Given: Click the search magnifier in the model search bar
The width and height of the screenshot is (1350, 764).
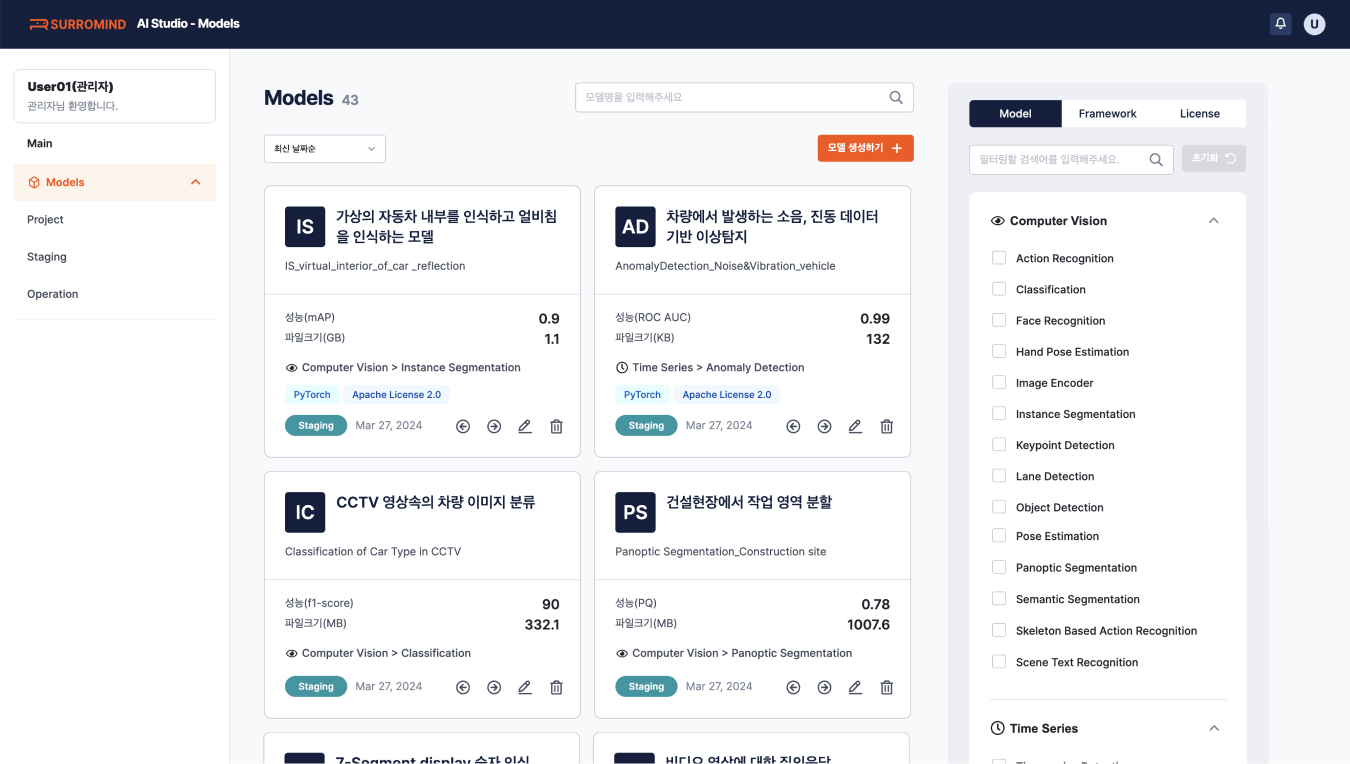Looking at the screenshot, I should pyautogui.click(x=895, y=97).
